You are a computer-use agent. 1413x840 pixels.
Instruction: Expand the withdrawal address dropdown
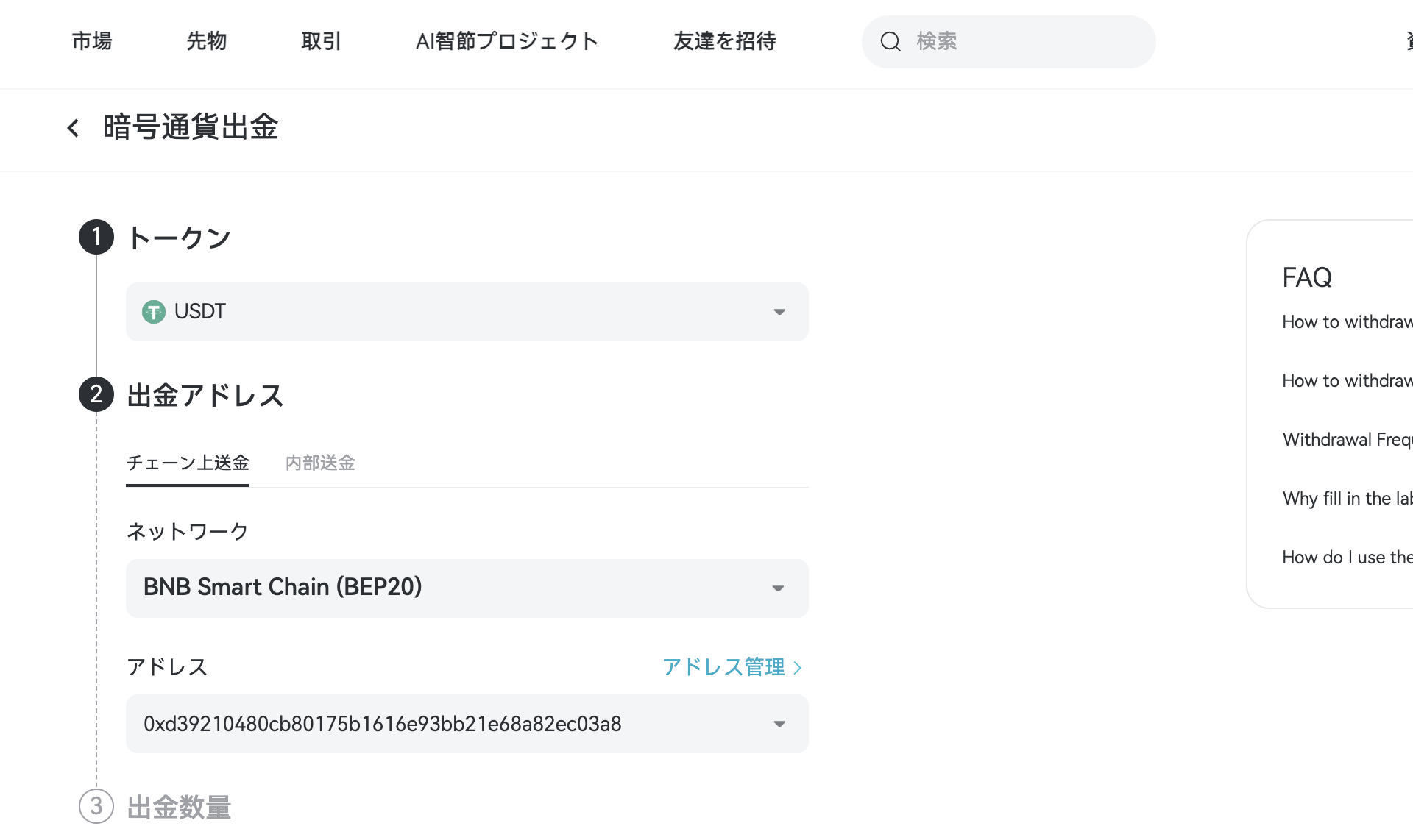pyautogui.click(x=779, y=724)
